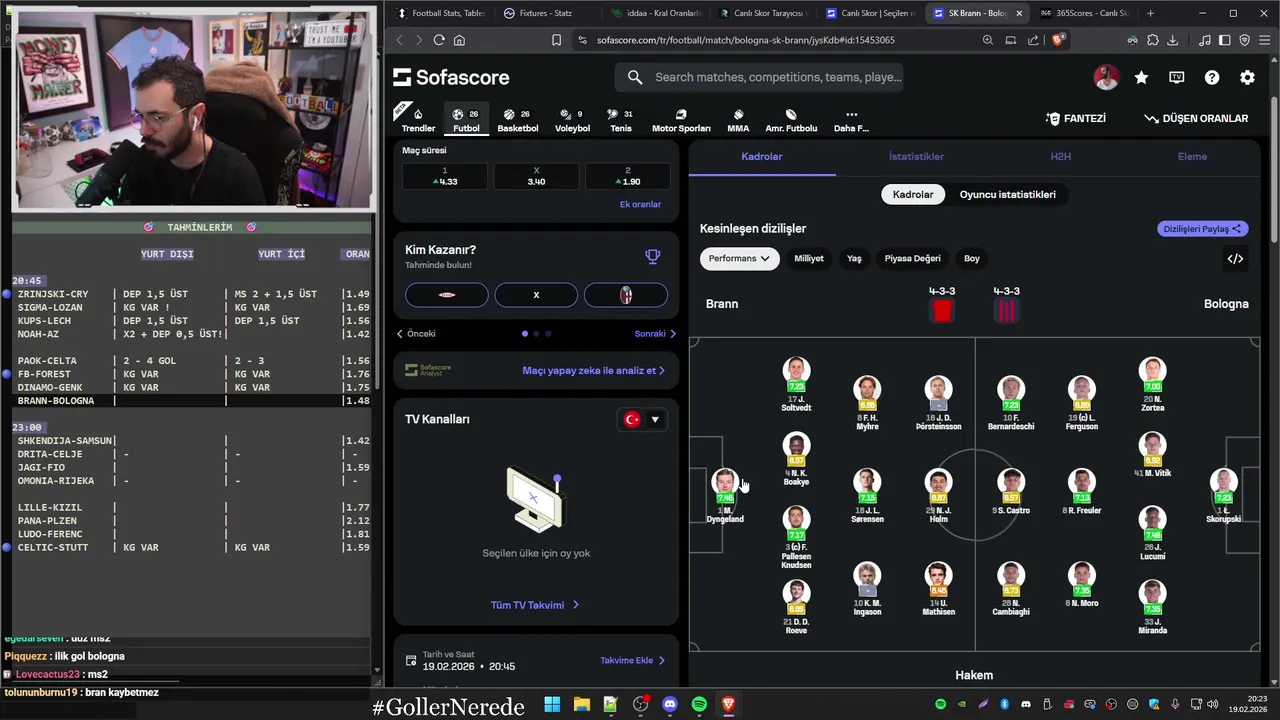This screenshot has width=1280, height=720.
Task: Open the TV Kanalları country dropdown
Action: 643,419
